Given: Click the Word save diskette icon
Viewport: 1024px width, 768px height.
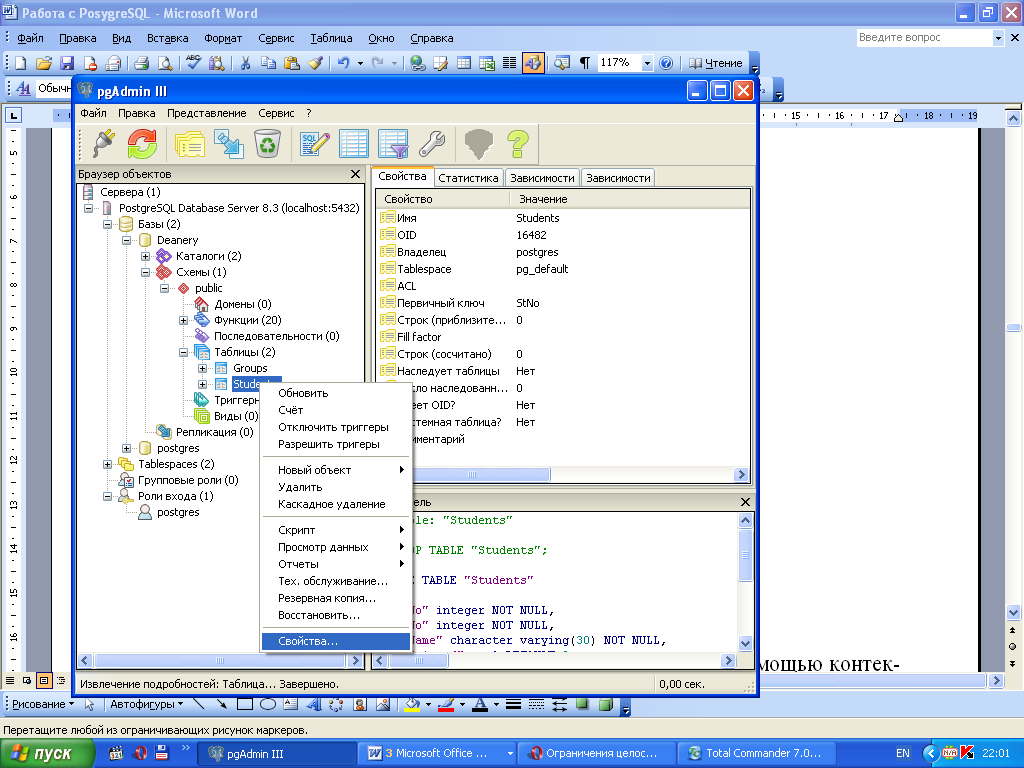Looking at the screenshot, I should click(x=67, y=63).
